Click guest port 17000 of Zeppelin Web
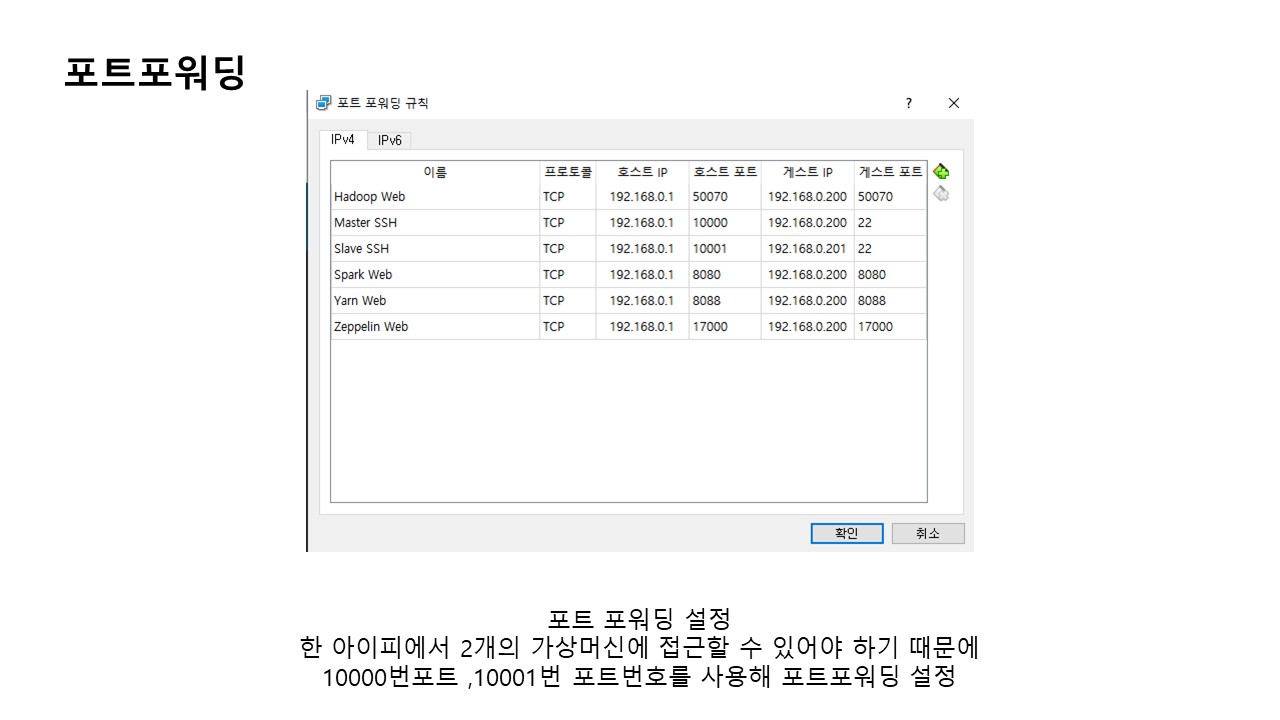This screenshot has width=1280, height=720. (890, 327)
